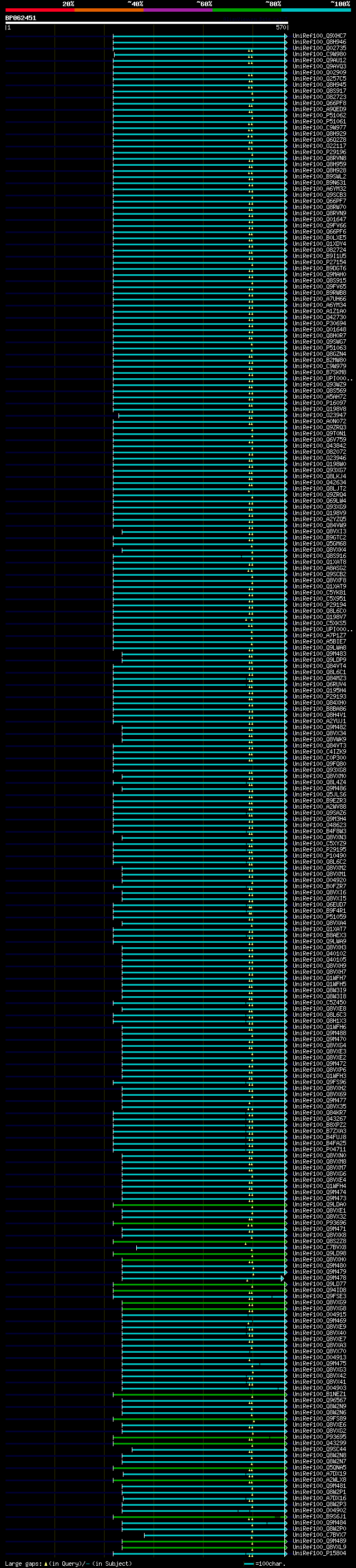The width and height of the screenshot is (356, 1568).
Task: Open hit UniRef100_P30694
Action: coord(319,323)
